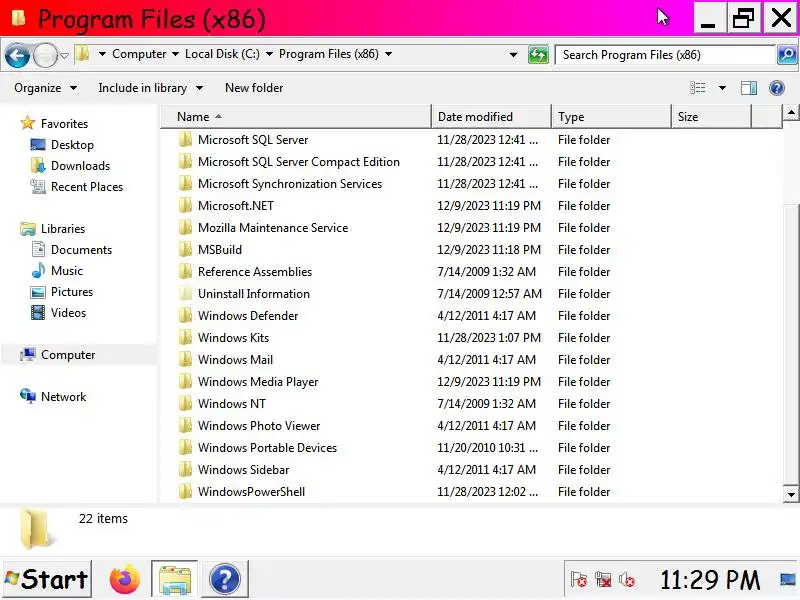Click scrollbar down arrow in file list
Viewport: 800px width, 600px height.
pos(791,494)
